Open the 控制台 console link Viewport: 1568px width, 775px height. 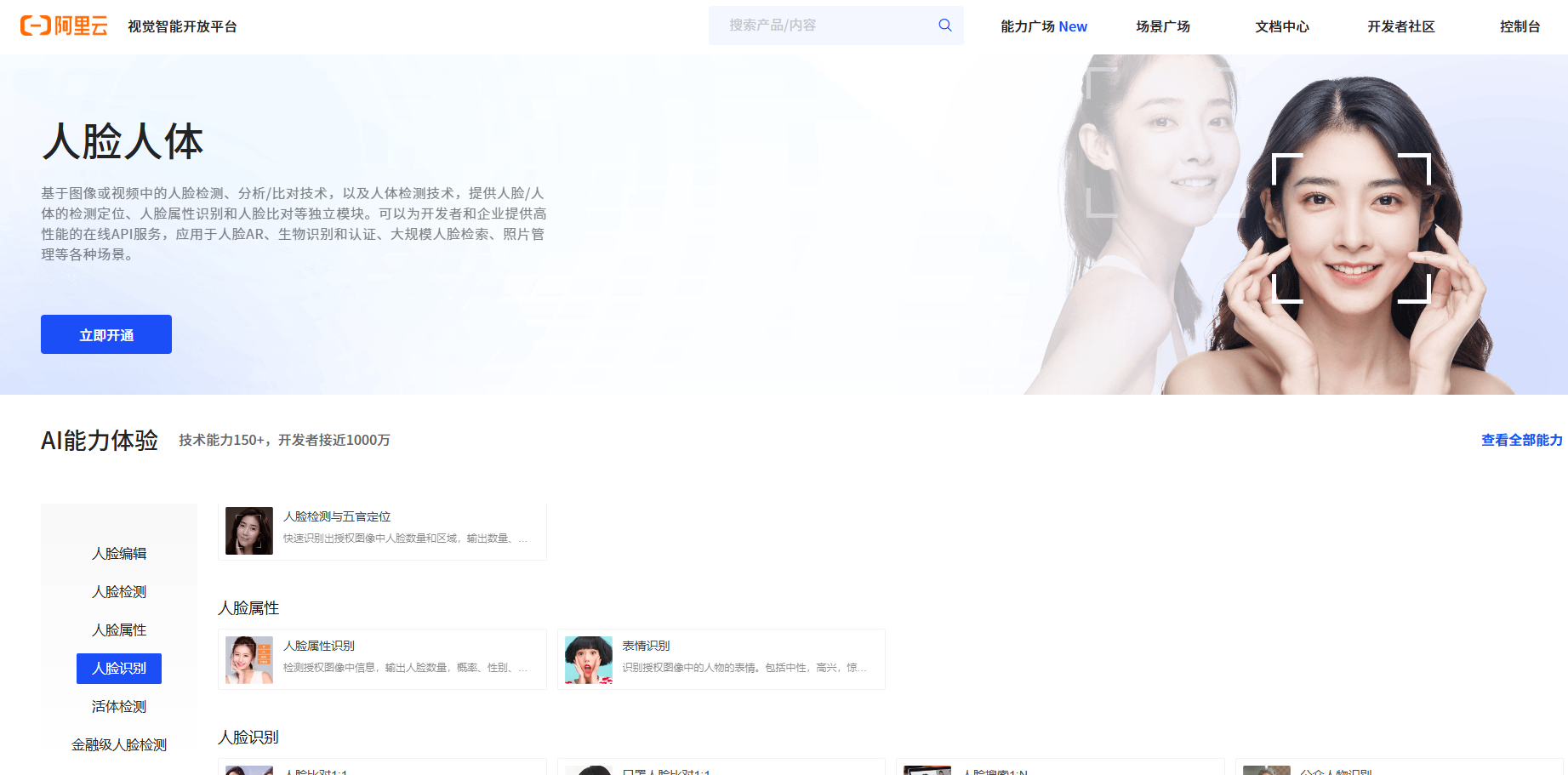(1520, 26)
